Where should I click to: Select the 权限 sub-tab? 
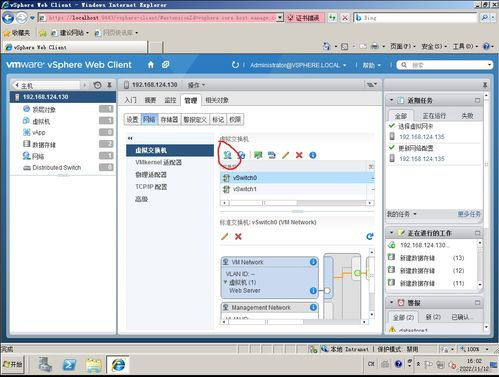pyautogui.click(x=235, y=119)
